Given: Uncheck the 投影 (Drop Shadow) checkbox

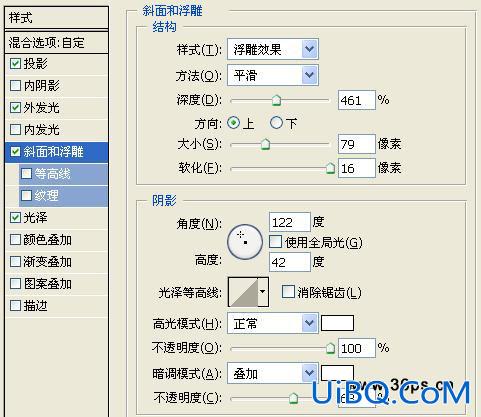Looking at the screenshot, I should 15,64.
